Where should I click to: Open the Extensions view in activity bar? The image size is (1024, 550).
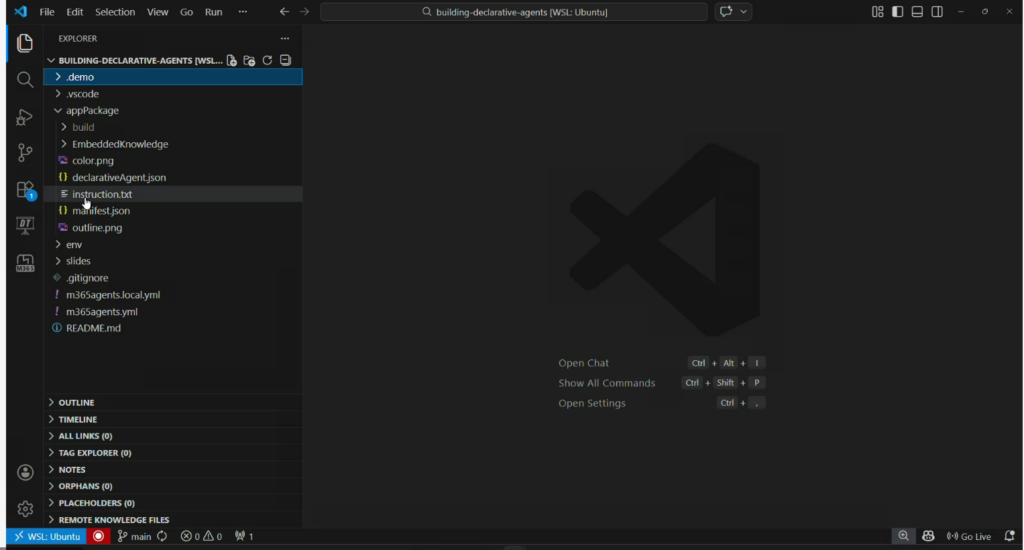click(25, 190)
